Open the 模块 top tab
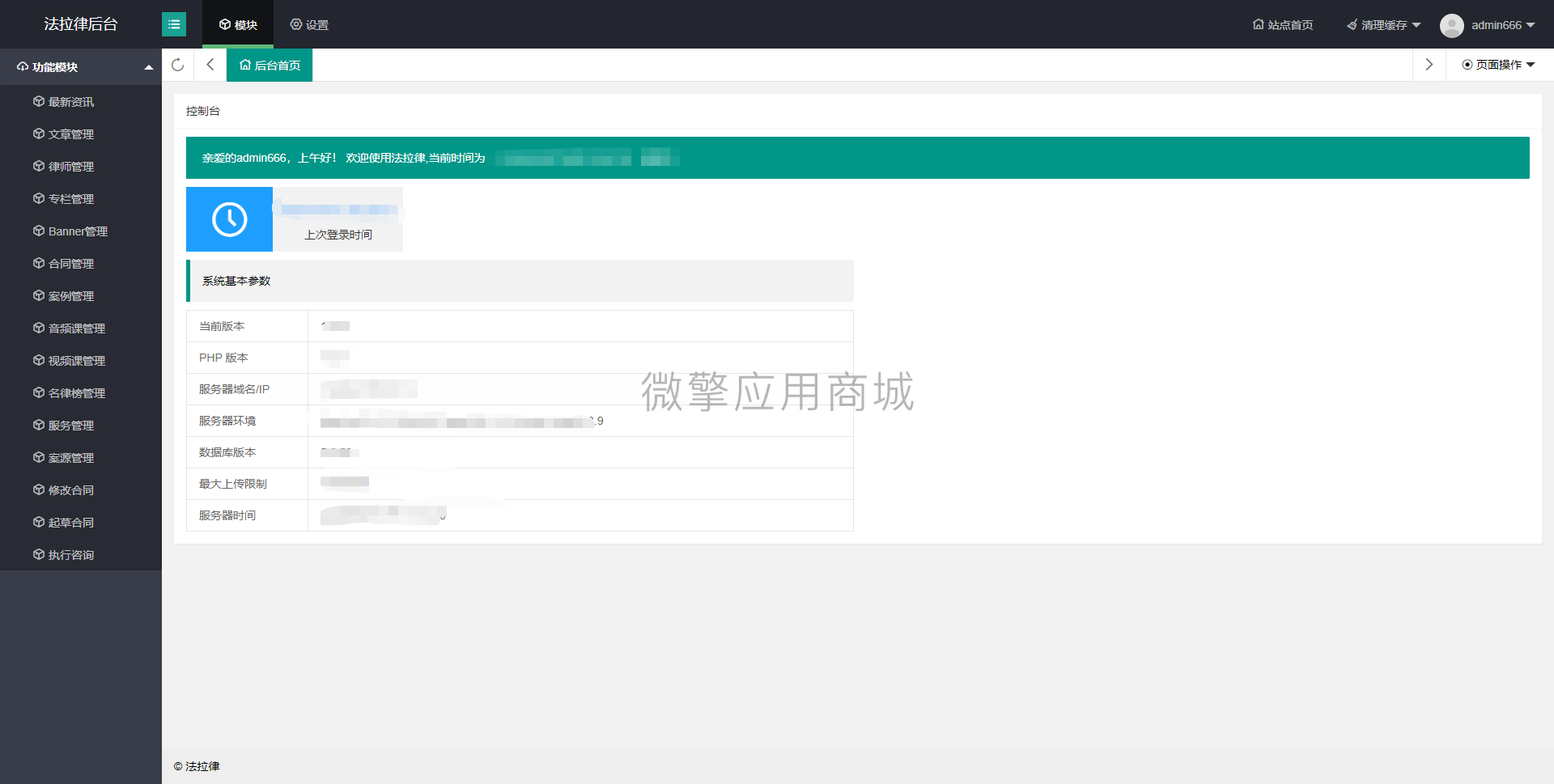This screenshot has width=1554, height=784. tap(238, 24)
